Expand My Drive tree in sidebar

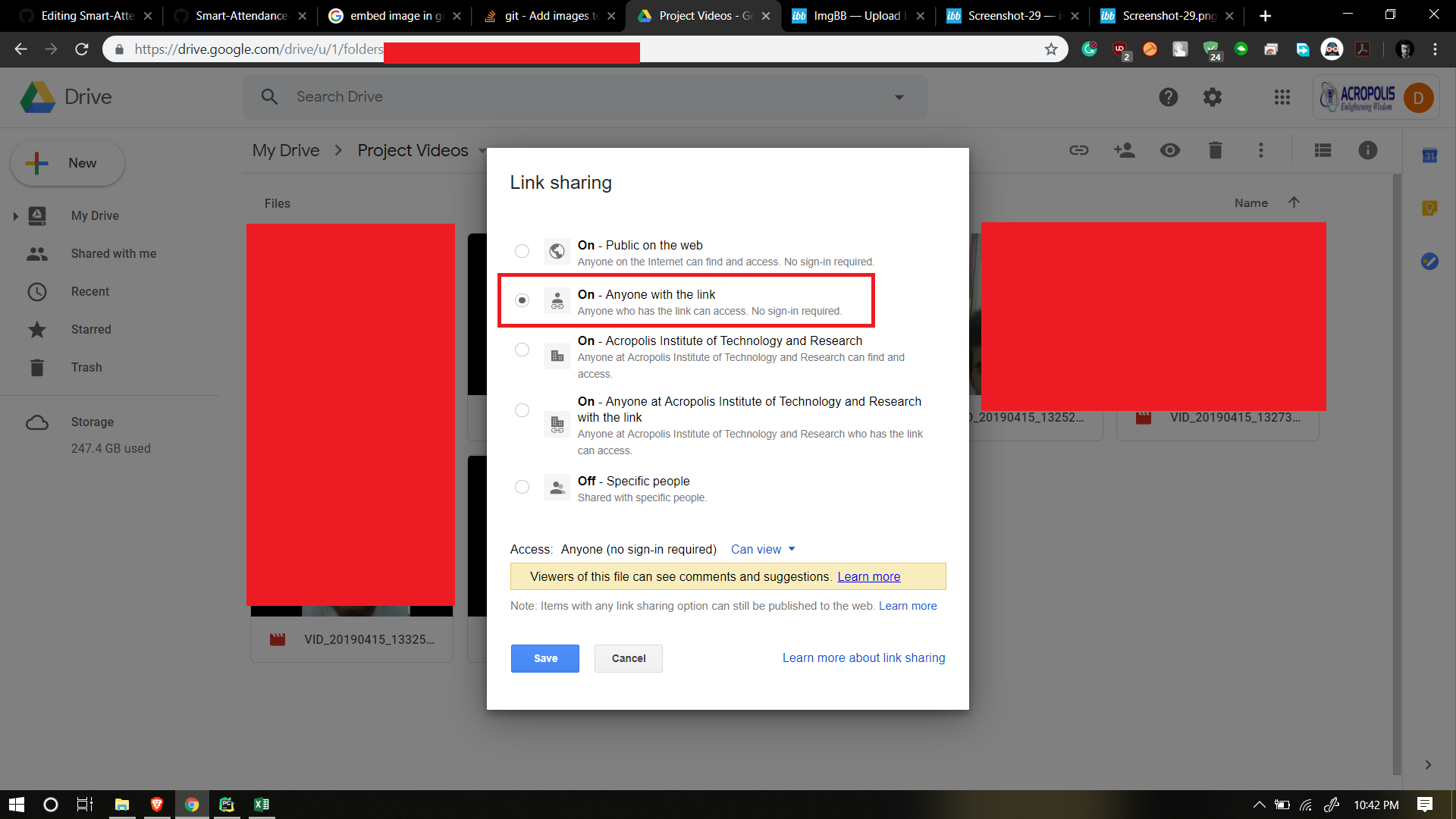click(x=15, y=216)
